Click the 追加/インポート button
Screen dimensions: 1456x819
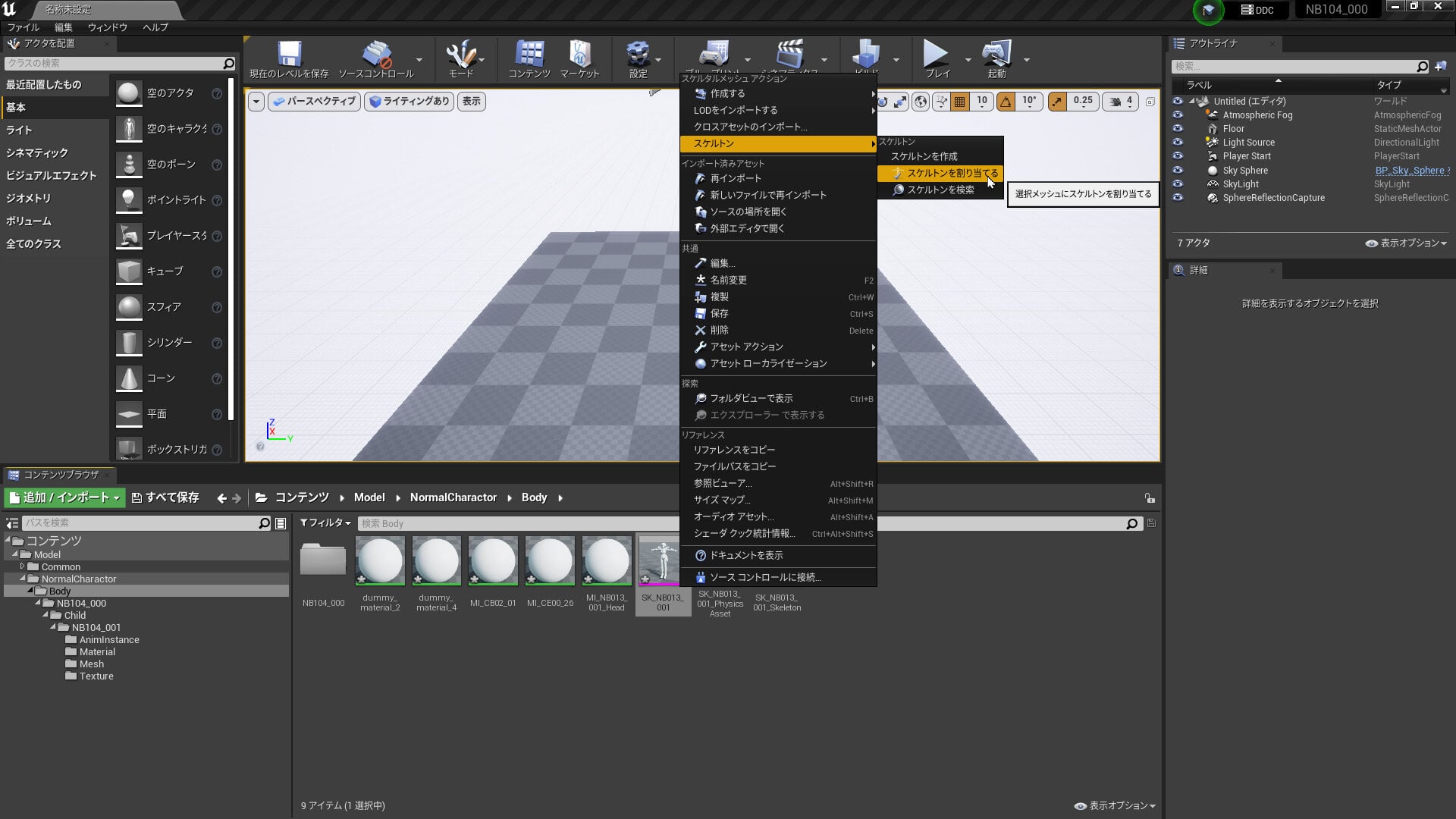(64, 498)
